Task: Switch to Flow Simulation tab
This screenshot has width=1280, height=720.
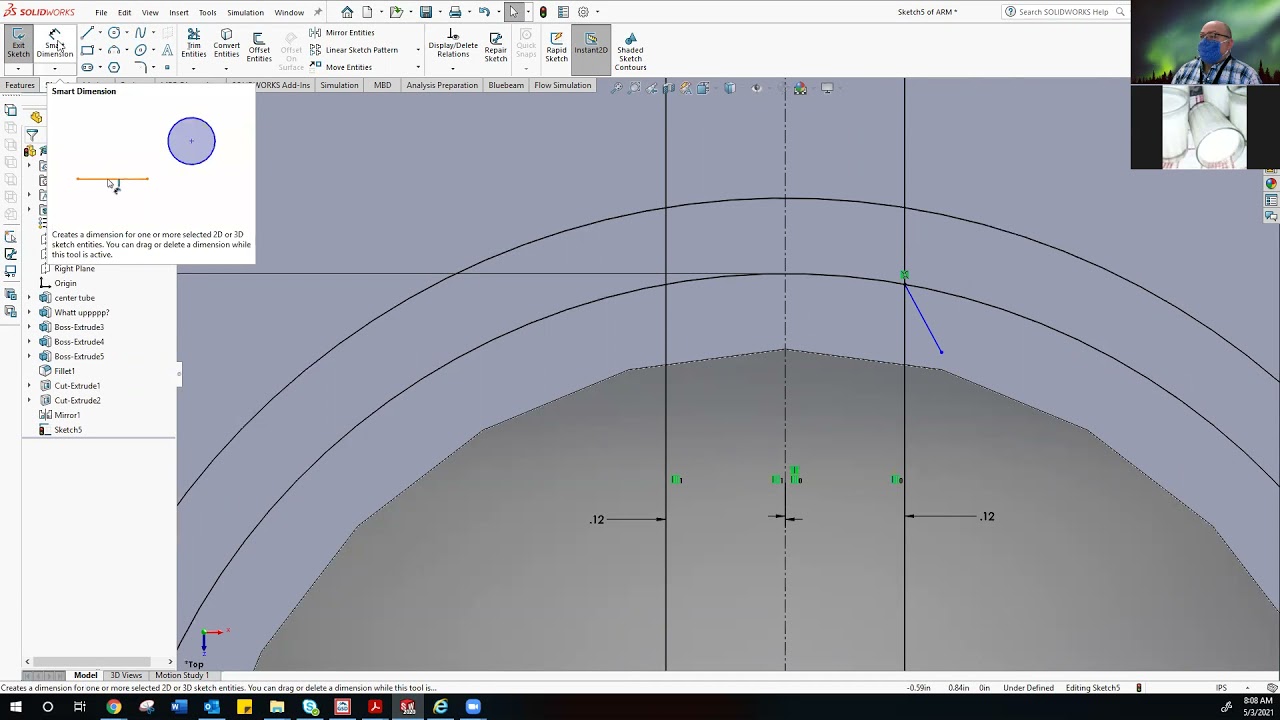Action: [563, 85]
